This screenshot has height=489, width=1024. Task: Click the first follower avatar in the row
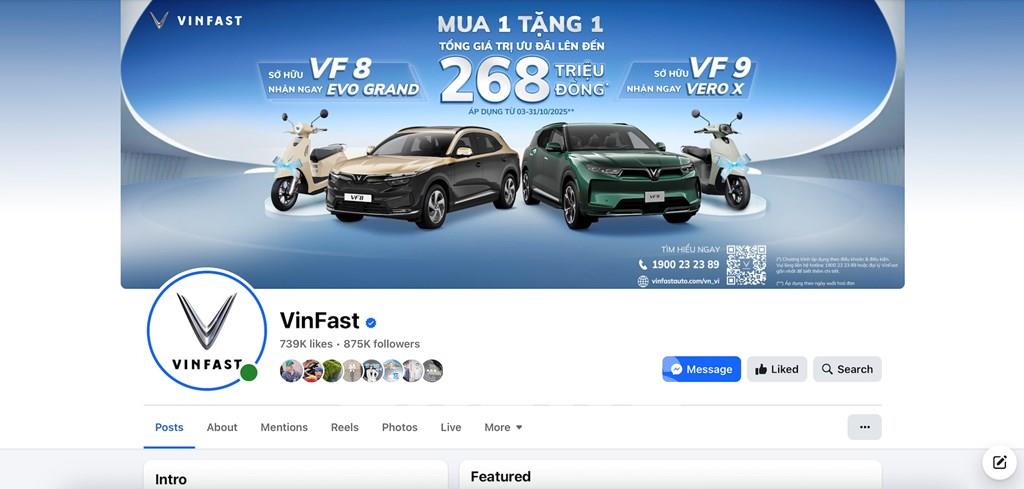(x=291, y=371)
